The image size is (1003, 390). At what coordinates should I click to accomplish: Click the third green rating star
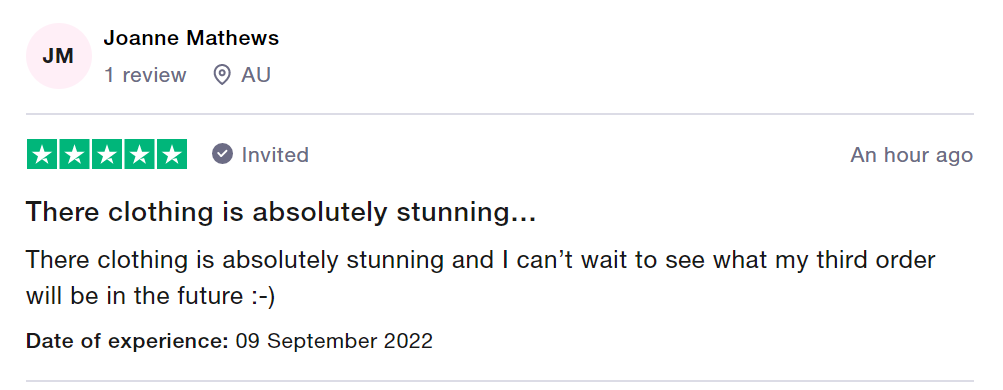(x=107, y=154)
